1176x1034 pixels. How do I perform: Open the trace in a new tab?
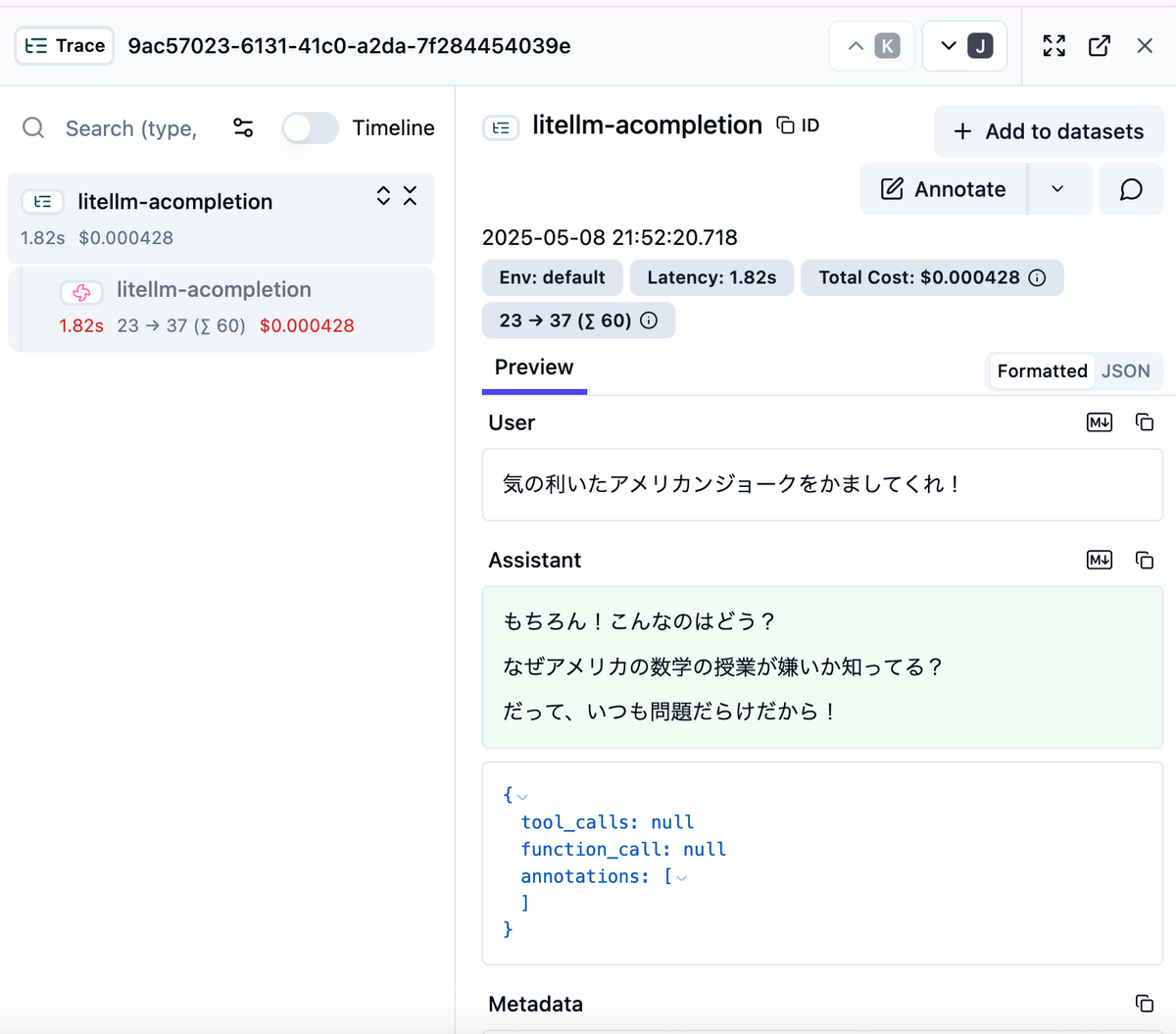[1099, 45]
